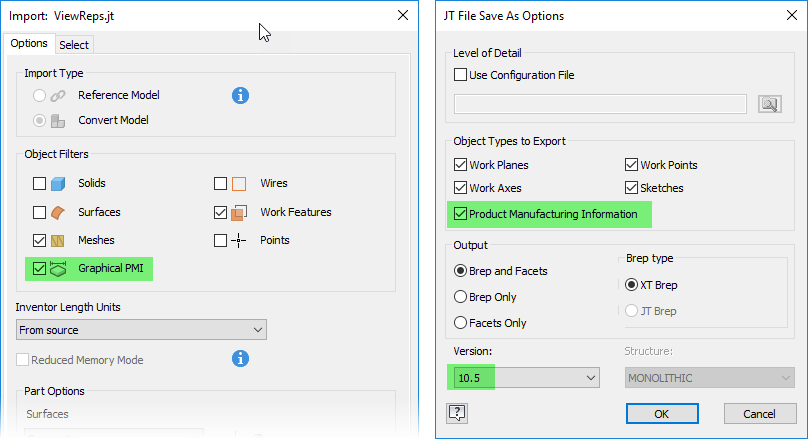Click the info icon beside Reference Model
Viewport: 808px width, 439px height.
point(240,96)
